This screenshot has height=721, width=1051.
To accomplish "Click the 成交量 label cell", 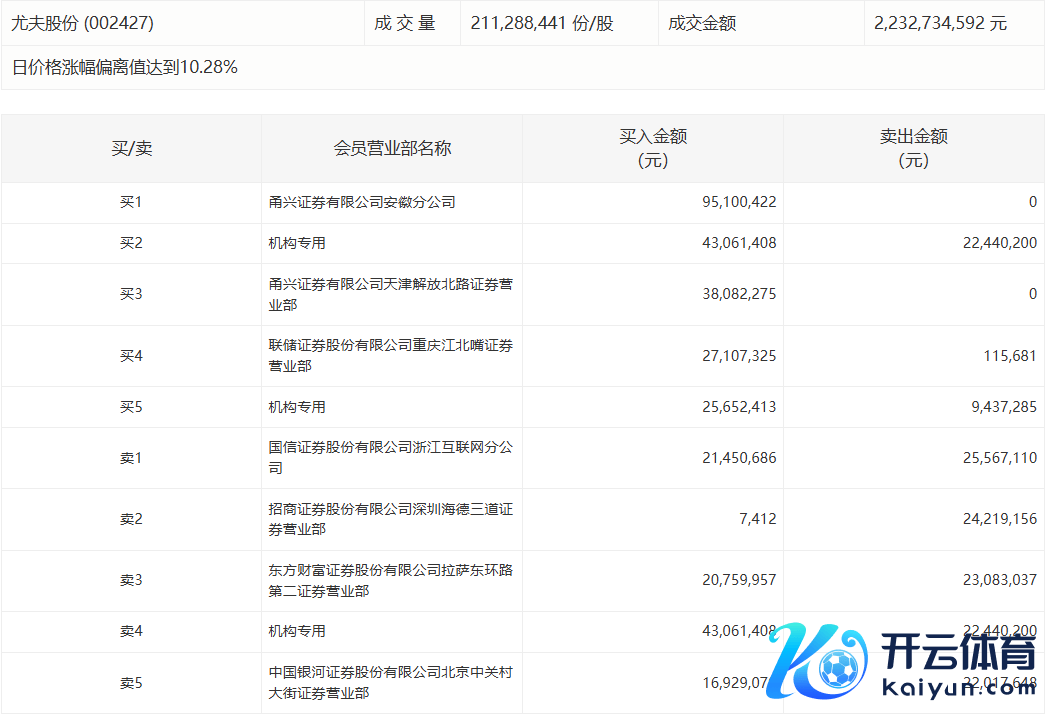I will click(405, 22).
